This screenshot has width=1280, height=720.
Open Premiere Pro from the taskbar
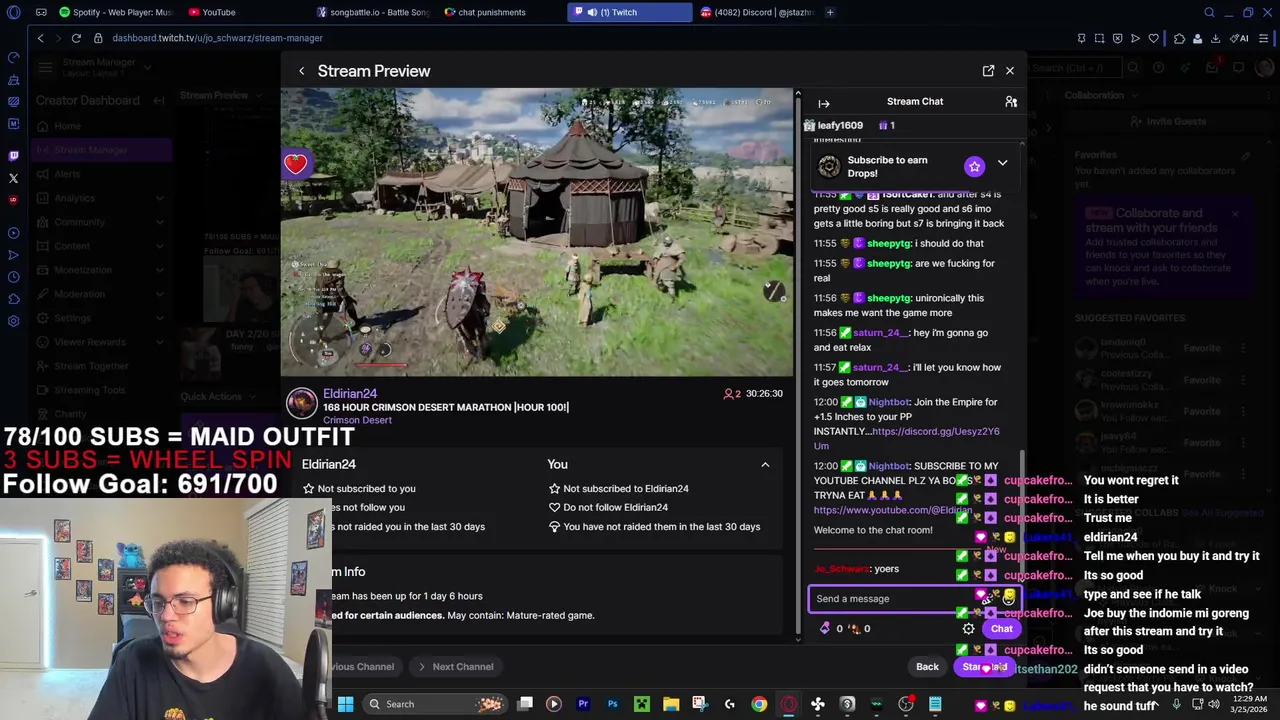583,704
